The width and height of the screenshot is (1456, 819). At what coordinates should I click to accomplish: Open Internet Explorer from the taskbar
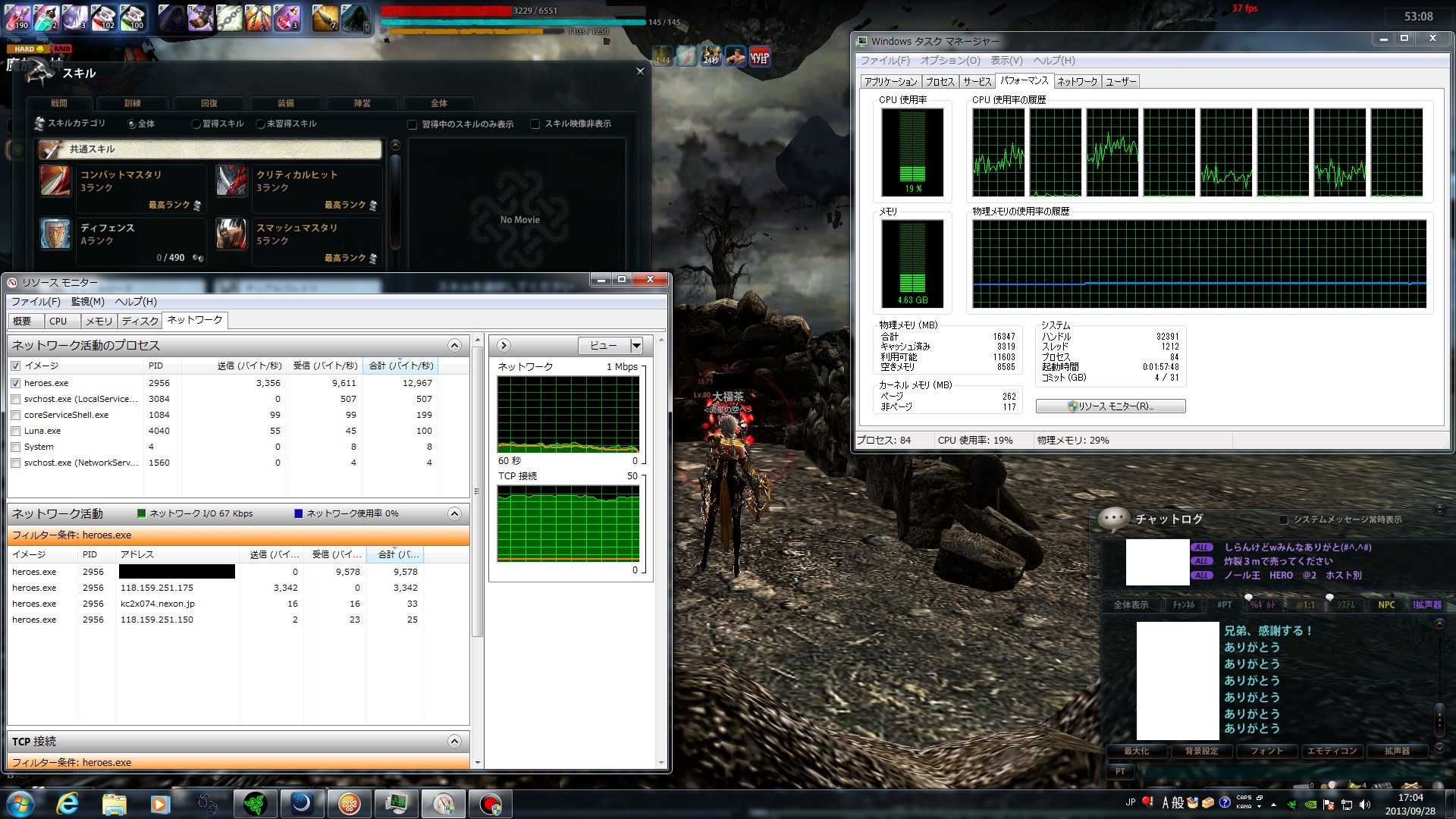(x=67, y=804)
